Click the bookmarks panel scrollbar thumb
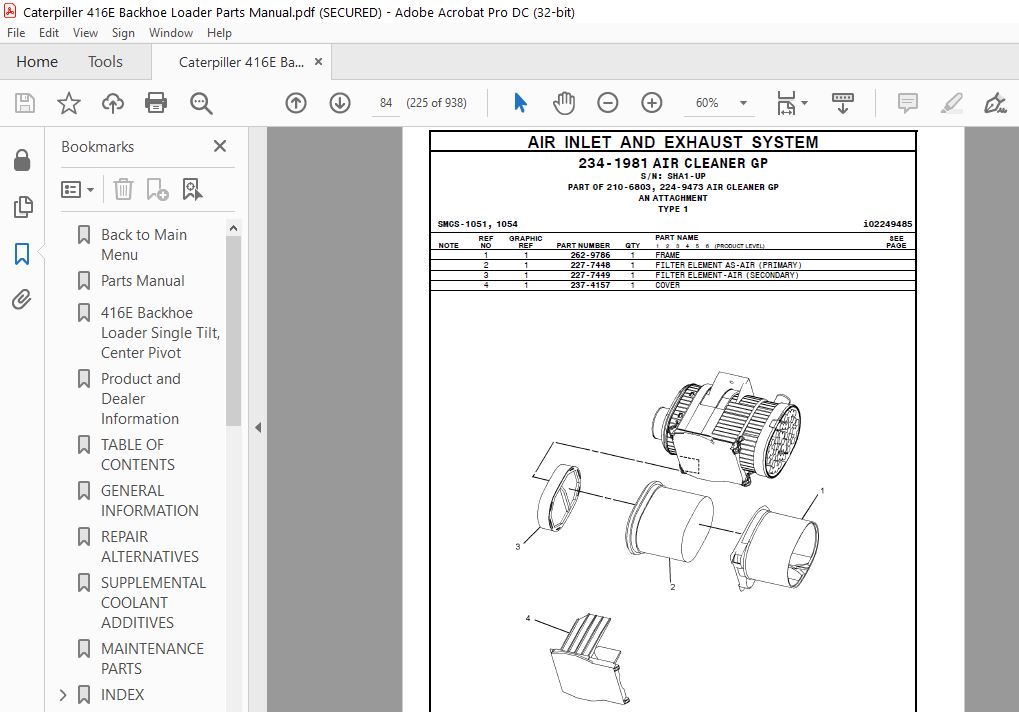The width and height of the screenshot is (1019, 712). pos(233,331)
